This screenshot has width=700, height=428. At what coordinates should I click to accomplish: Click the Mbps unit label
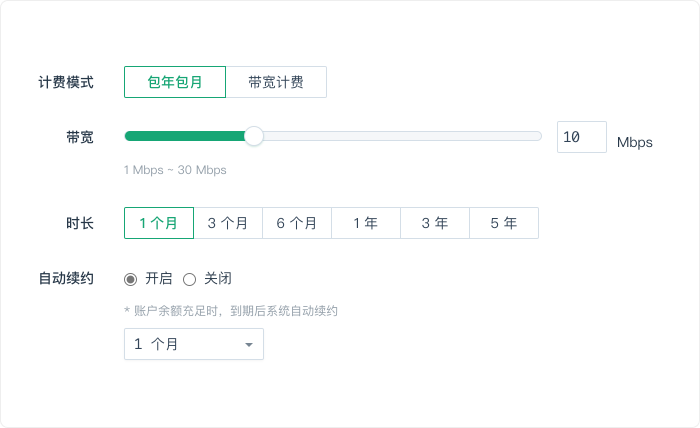click(x=635, y=142)
